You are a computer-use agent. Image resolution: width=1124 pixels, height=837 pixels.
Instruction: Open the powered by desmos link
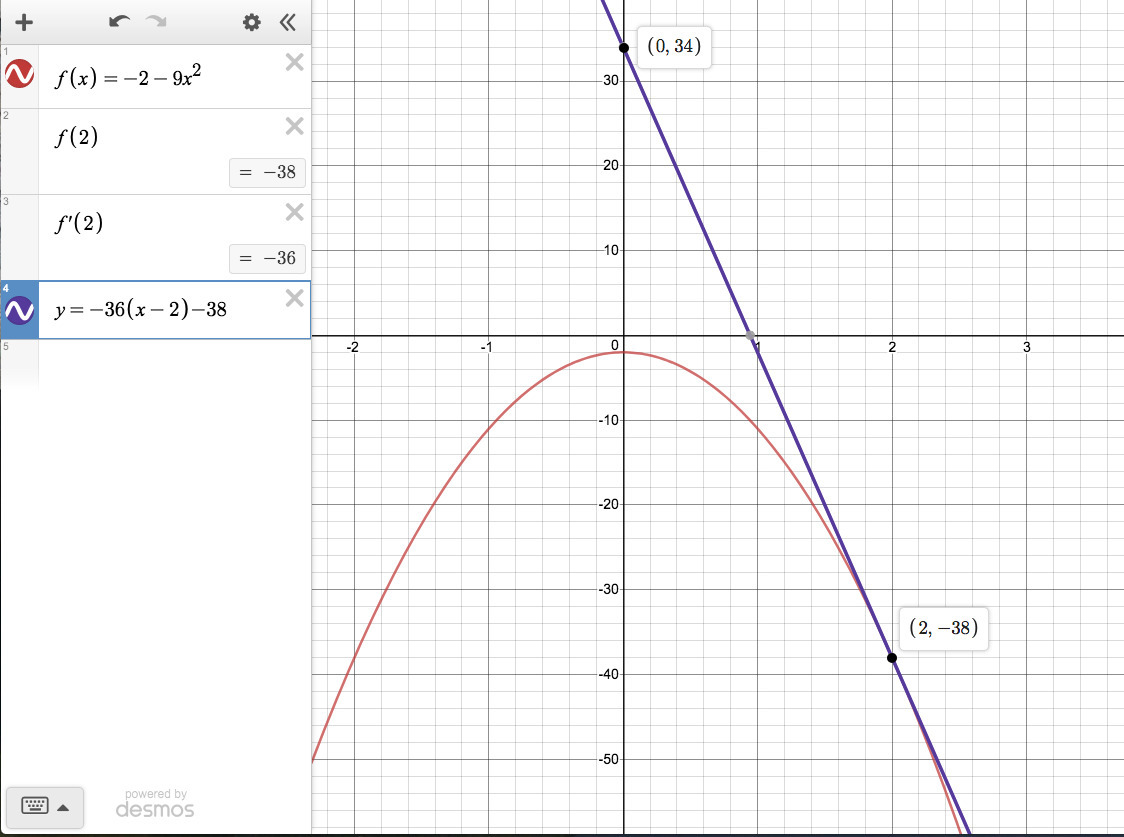click(155, 803)
